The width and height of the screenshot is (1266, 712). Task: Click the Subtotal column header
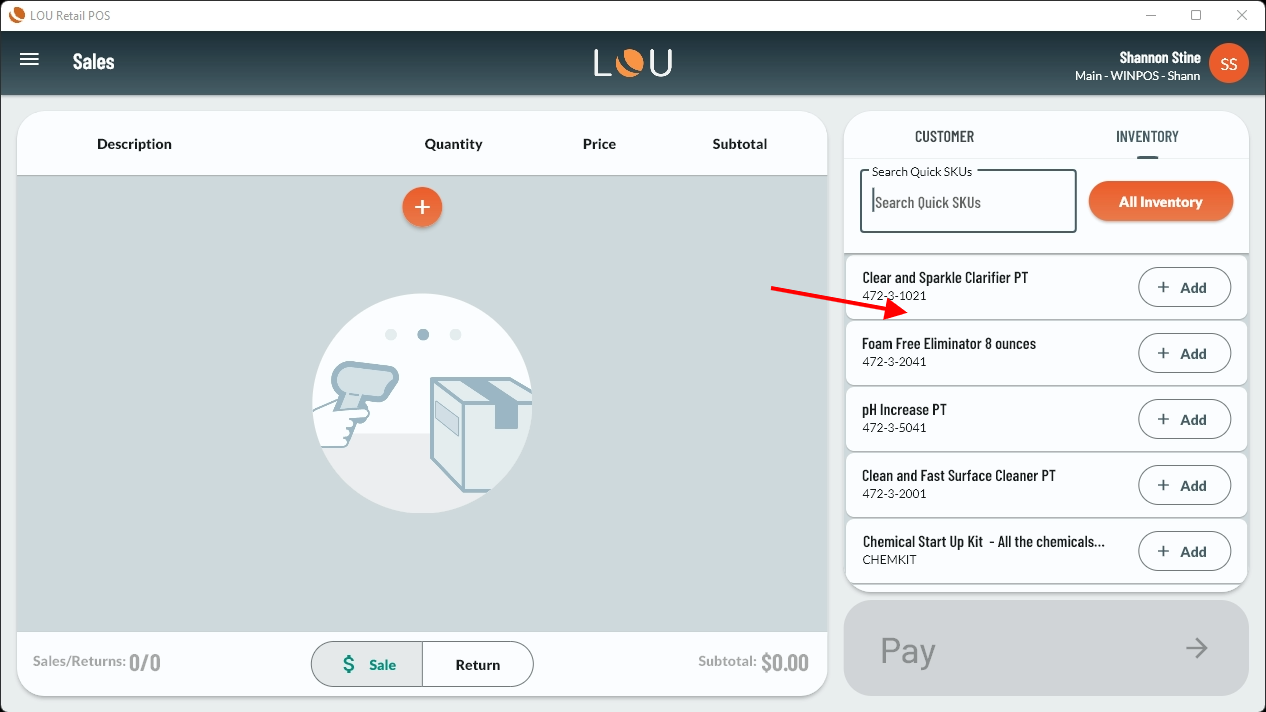click(740, 144)
